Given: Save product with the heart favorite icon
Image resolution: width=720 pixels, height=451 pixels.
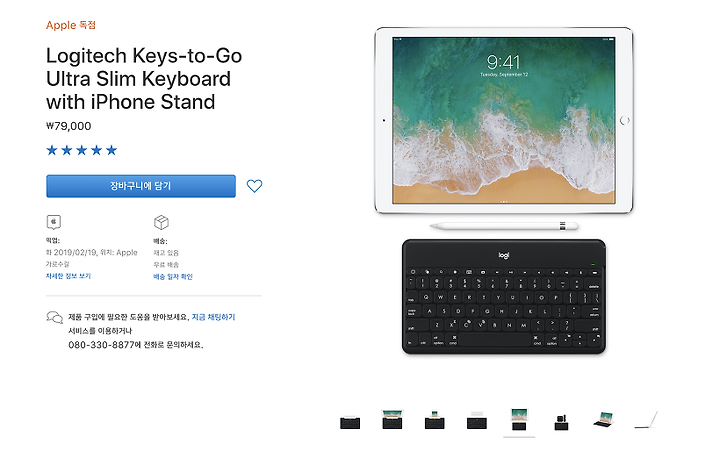Looking at the screenshot, I should pyautogui.click(x=254, y=186).
